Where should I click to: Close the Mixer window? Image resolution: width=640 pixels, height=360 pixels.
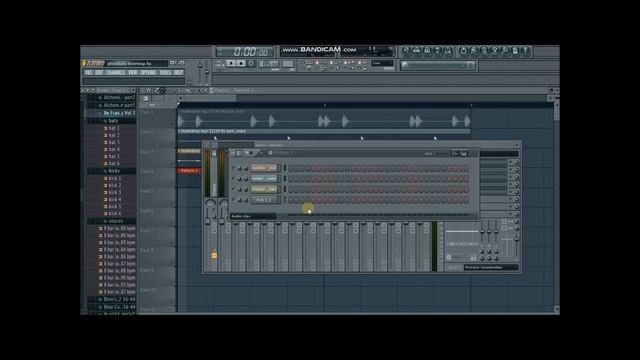click(x=517, y=145)
